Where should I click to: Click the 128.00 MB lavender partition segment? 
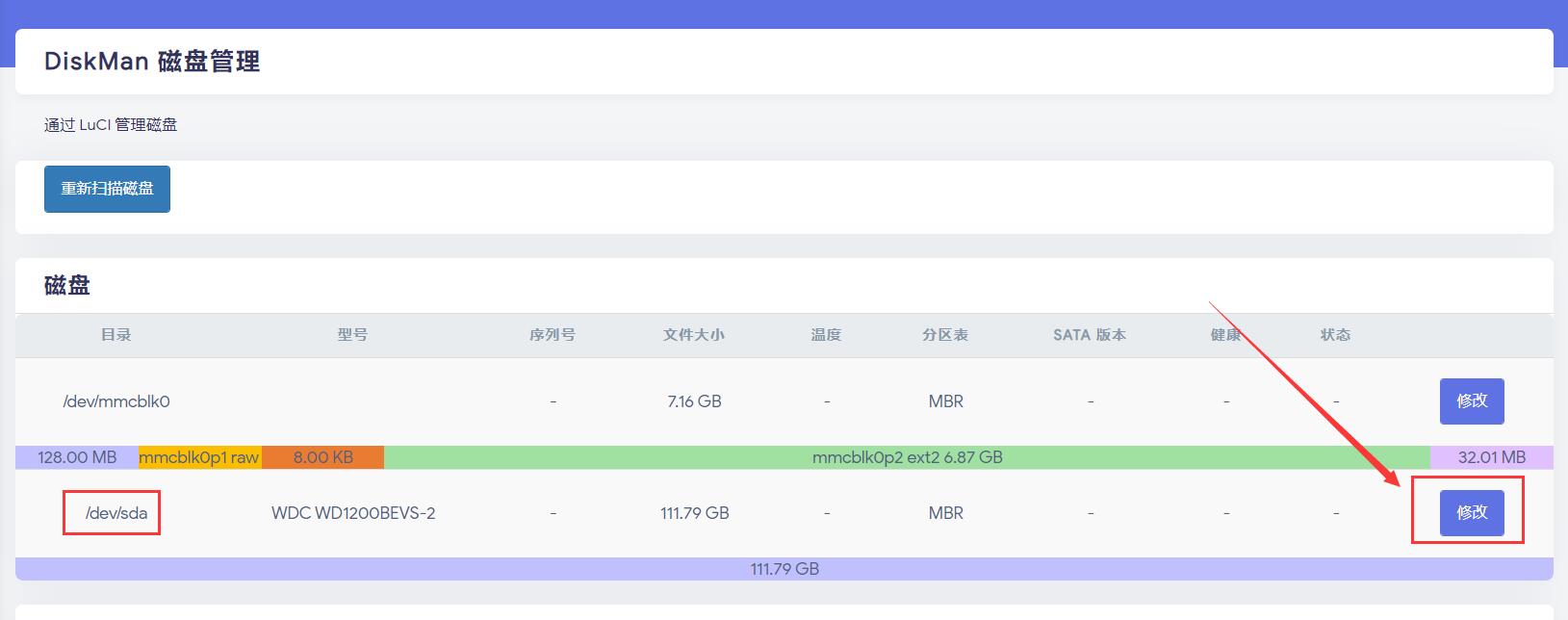[x=77, y=457]
